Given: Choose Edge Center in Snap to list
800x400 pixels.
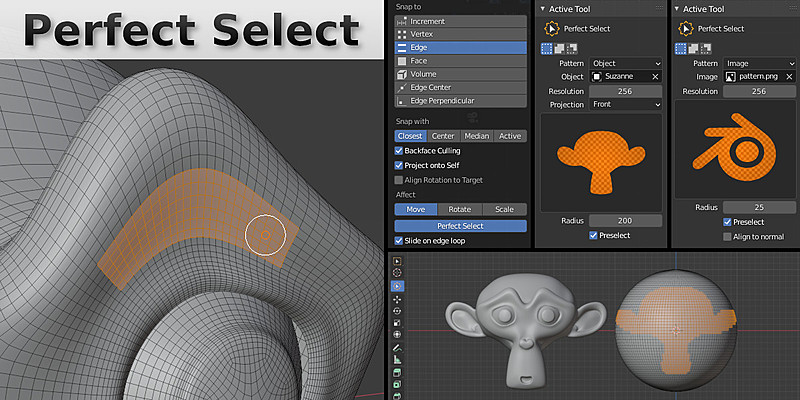Looking at the screenshot, I should coord(461,87).
